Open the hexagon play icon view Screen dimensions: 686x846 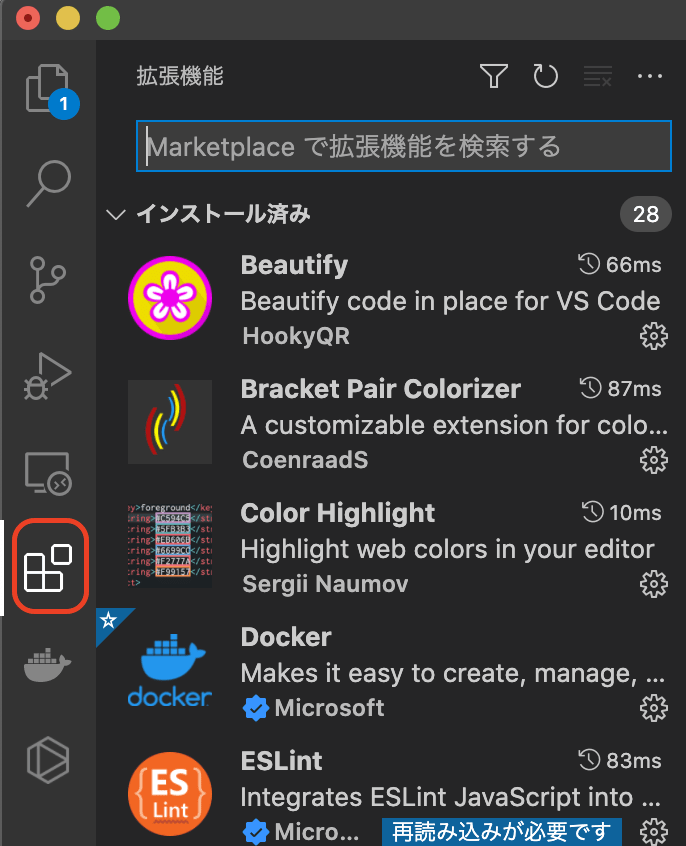point(48,760)
